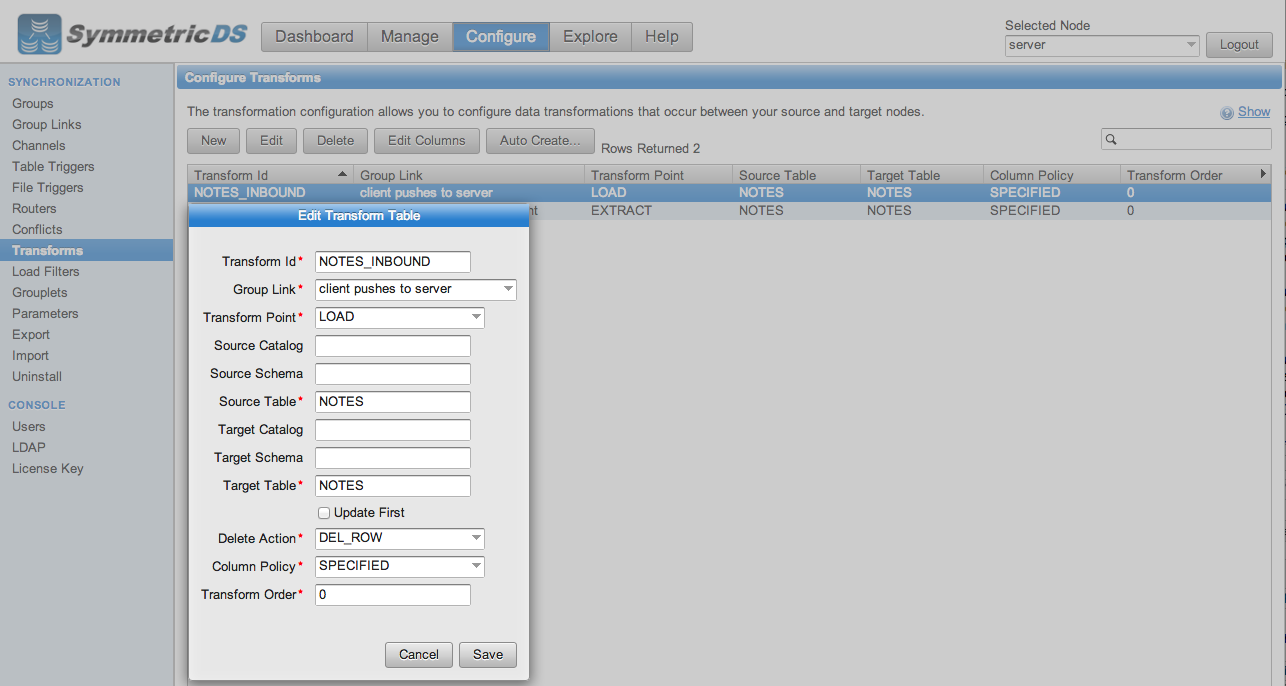Select Uninstall in the sidebar
The height and width of the screenshot is (686, 1286).
pos(37,377)
